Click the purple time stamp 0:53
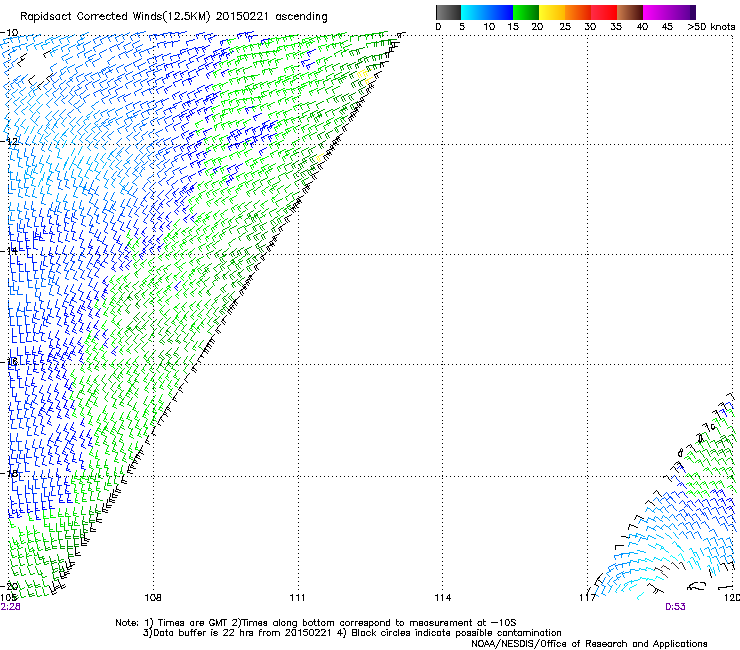This screenshot has width=740, height=650. click(675, 607)
